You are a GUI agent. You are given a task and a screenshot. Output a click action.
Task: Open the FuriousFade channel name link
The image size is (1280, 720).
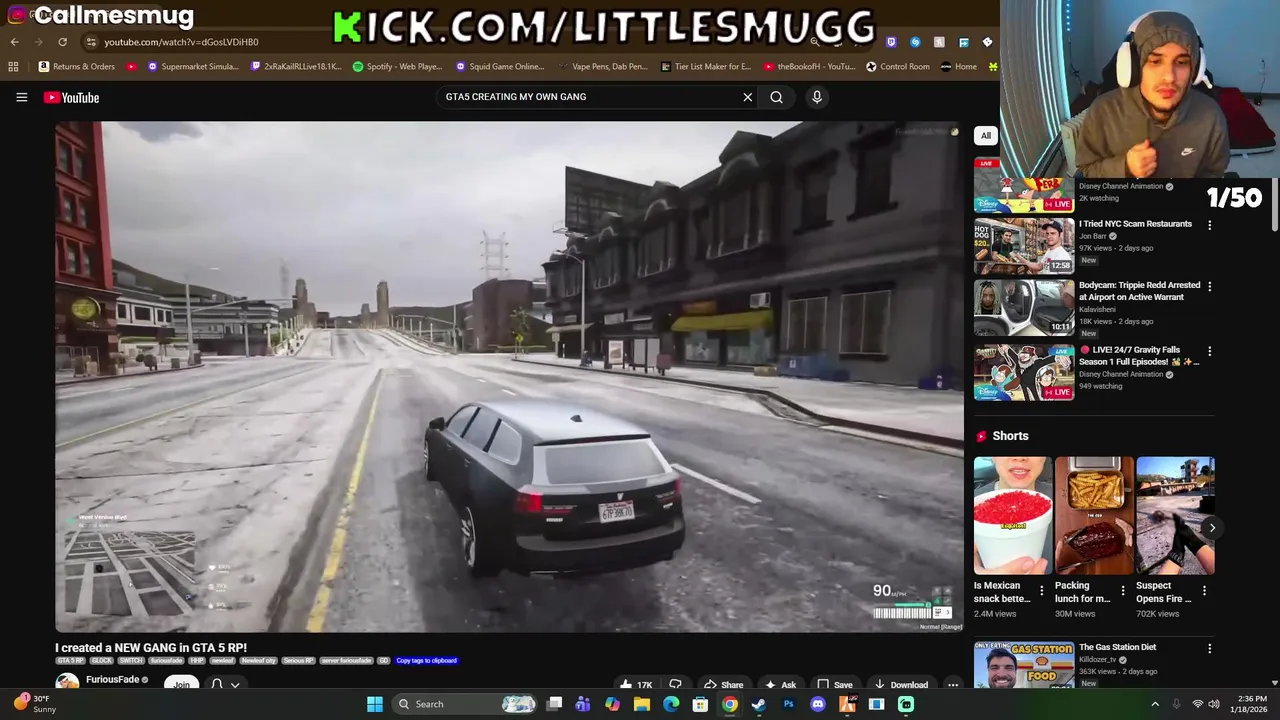point(112,680)
